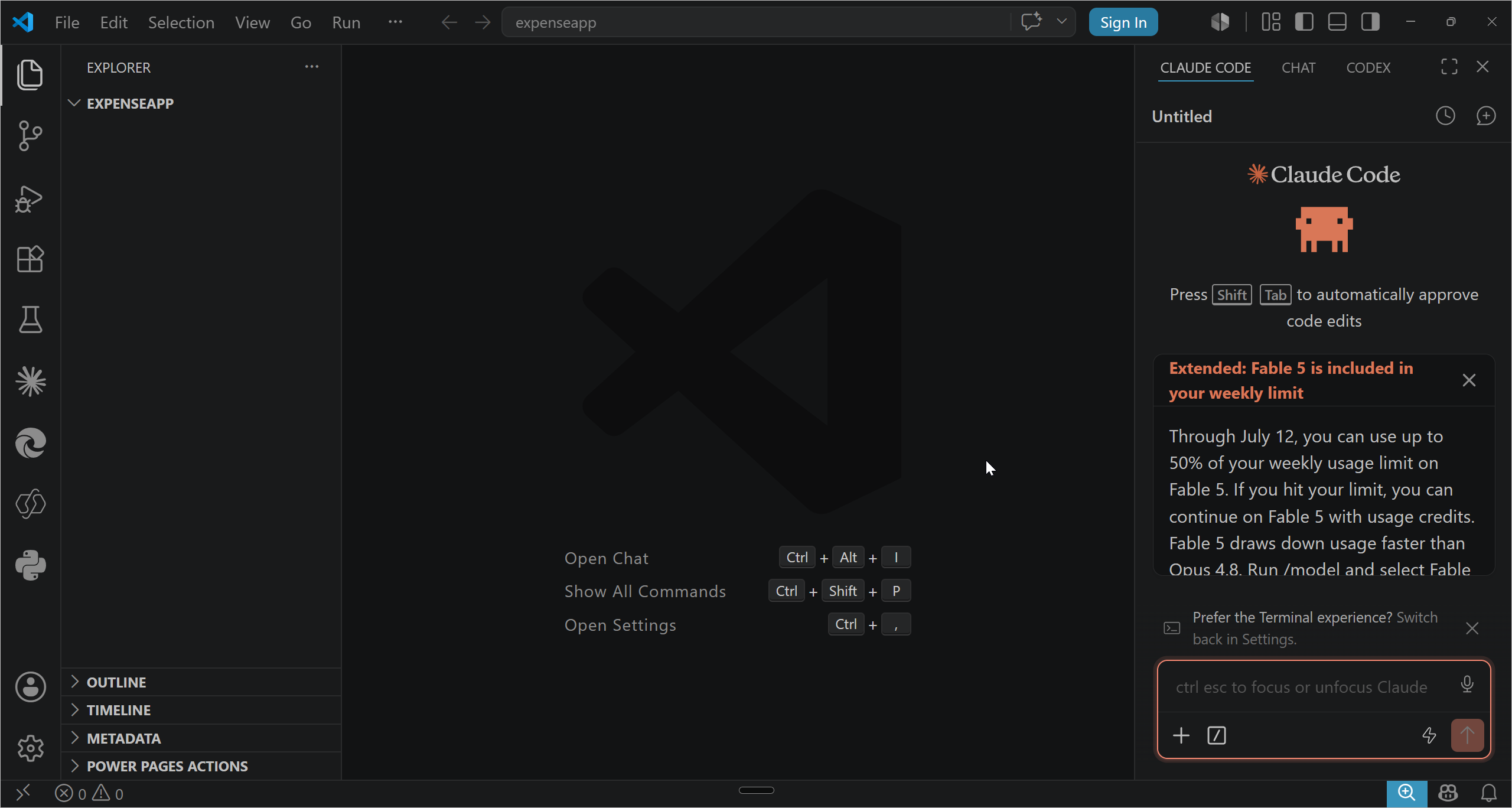Open Run and Debug view
1512x808 pixels.
pos(30,198)
